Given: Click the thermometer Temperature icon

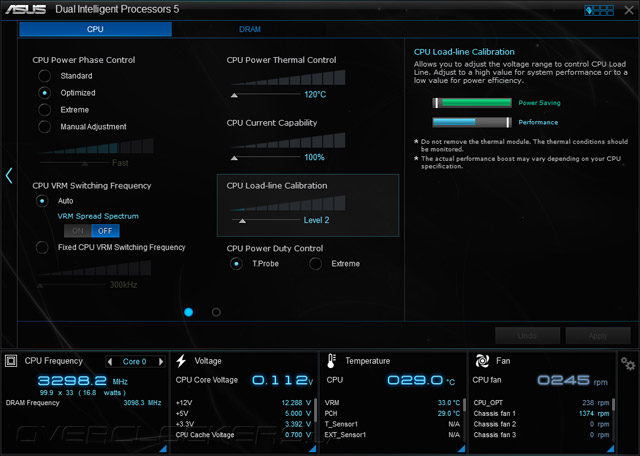Looking at the screenshot, I should click(331, 361).
